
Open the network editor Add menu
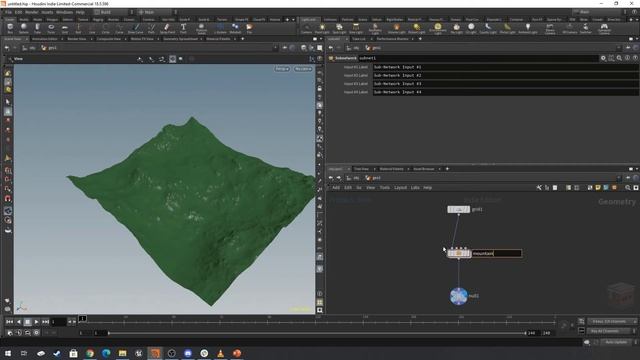336,188
